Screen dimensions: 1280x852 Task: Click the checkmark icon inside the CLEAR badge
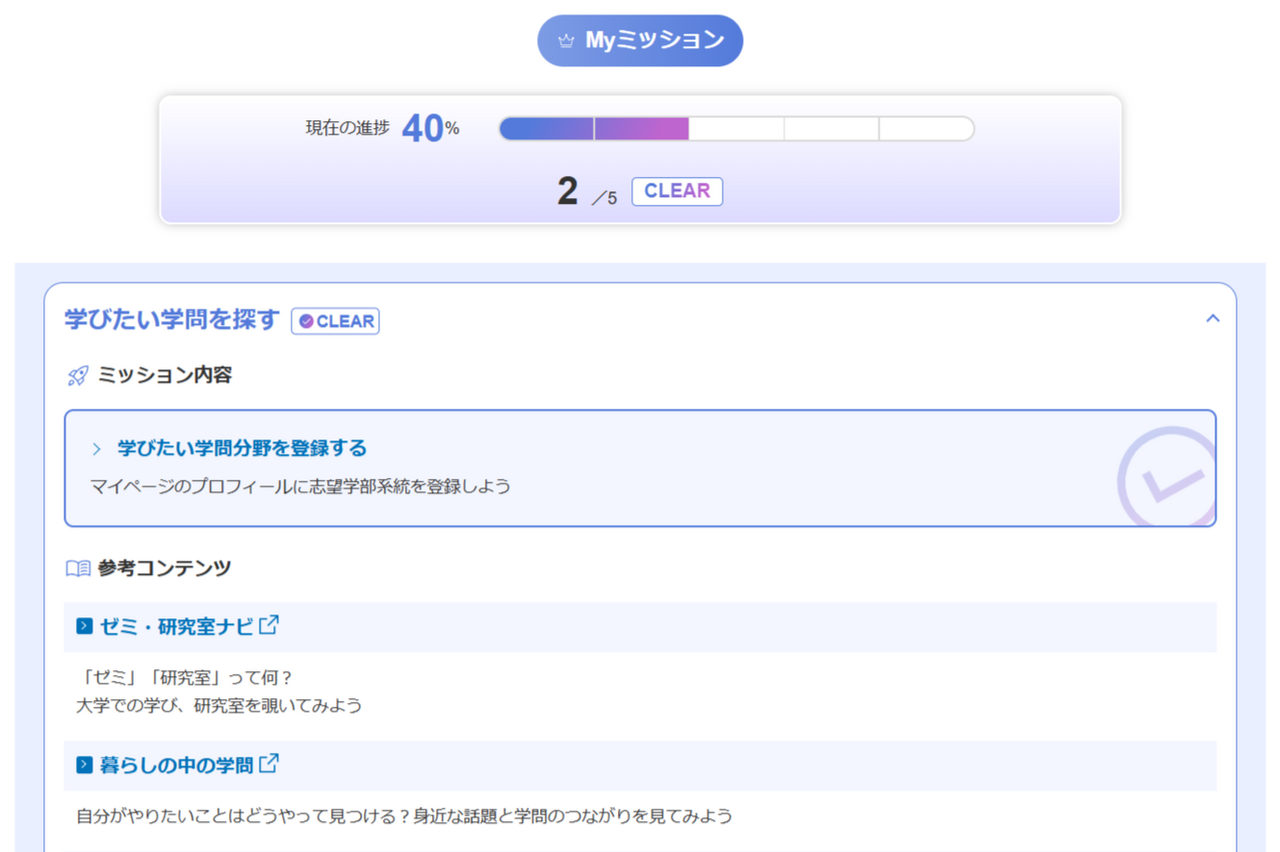click(x=307, y=321)
